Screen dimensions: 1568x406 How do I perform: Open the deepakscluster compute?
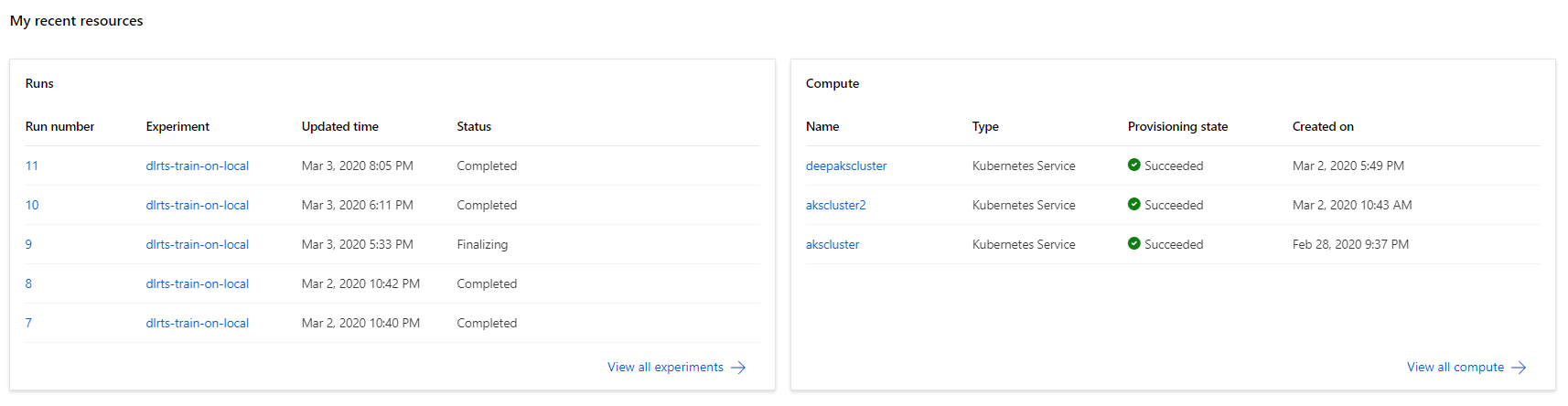point(846,166)
